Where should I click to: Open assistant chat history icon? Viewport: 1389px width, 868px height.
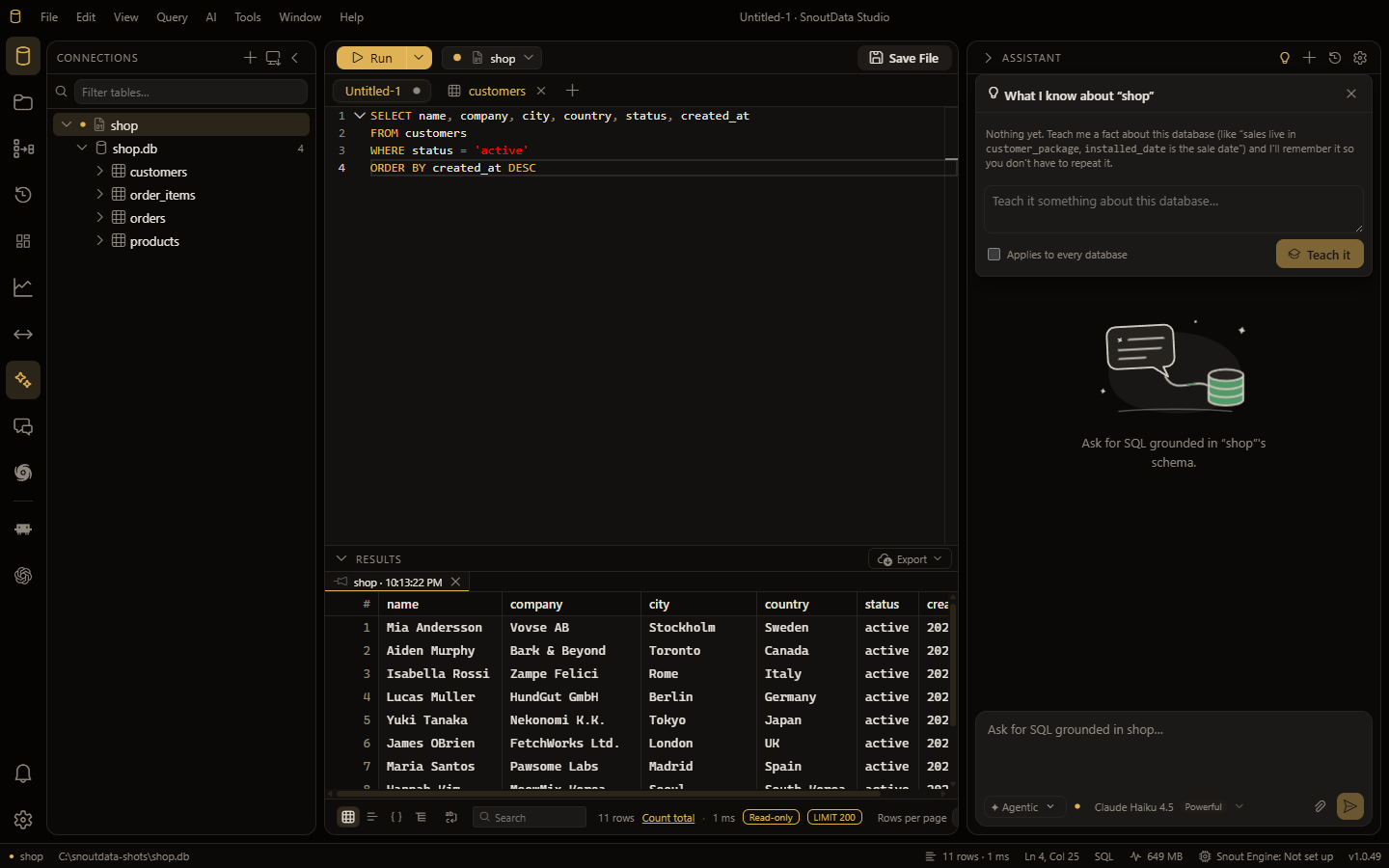click(1335, 58)
